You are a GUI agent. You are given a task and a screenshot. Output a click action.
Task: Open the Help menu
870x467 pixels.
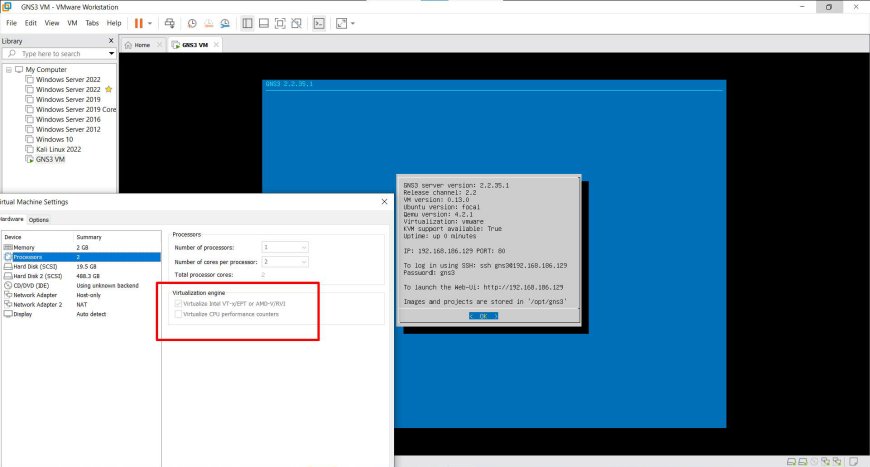(114, 23)
